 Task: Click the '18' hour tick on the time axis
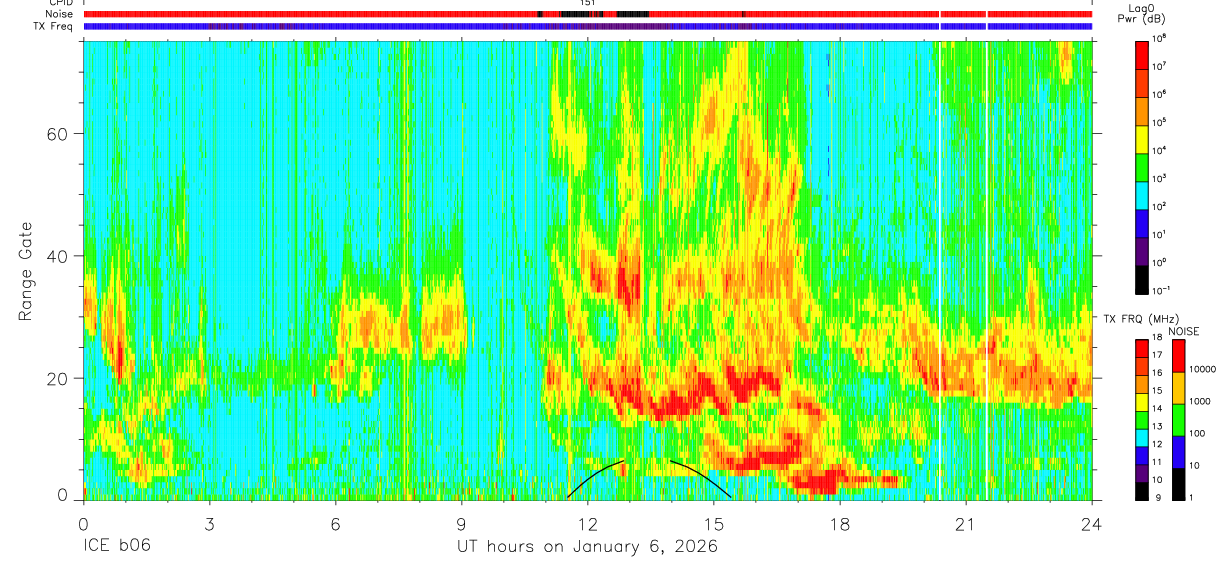pyautogui.click(x=839, y=523)
